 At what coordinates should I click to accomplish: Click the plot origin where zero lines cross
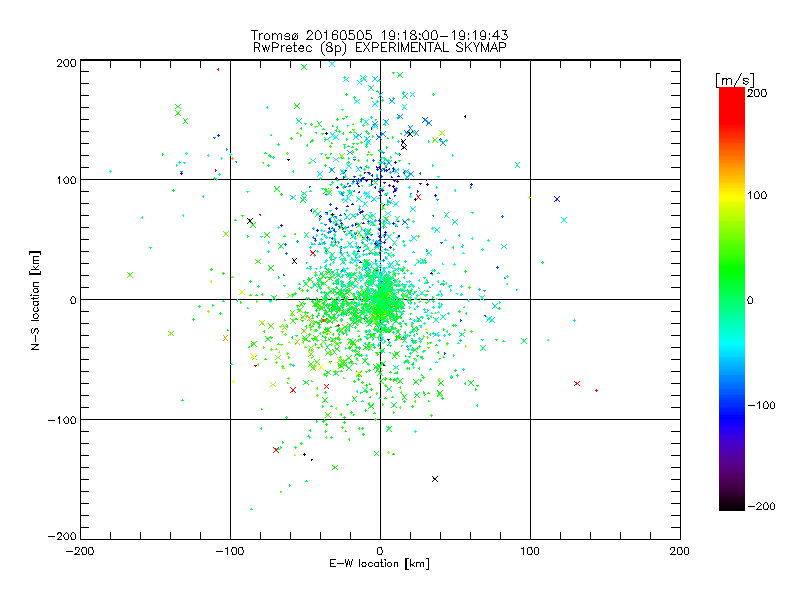click(380, 299)
